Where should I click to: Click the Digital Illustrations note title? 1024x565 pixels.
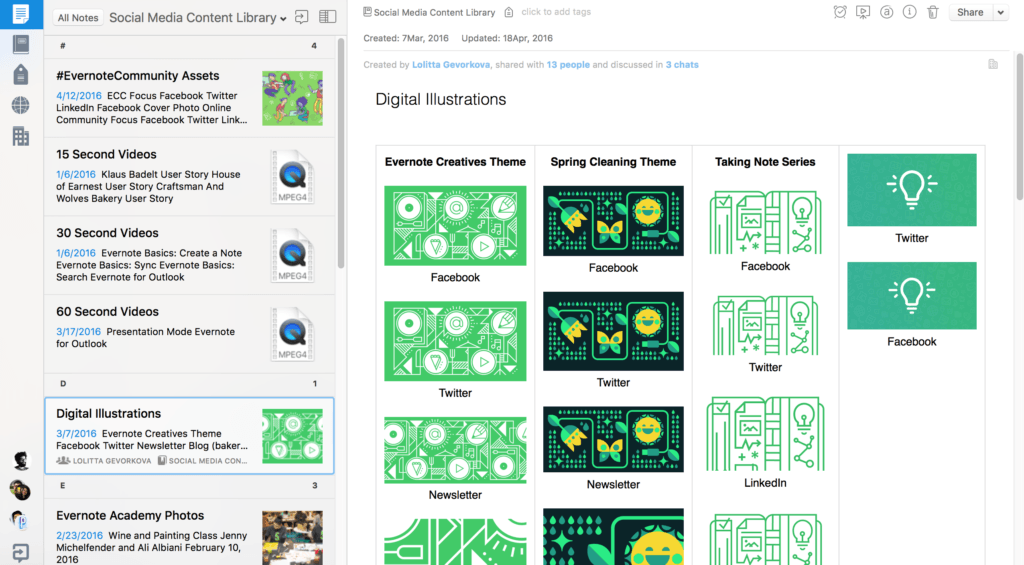tap(441, 99)
